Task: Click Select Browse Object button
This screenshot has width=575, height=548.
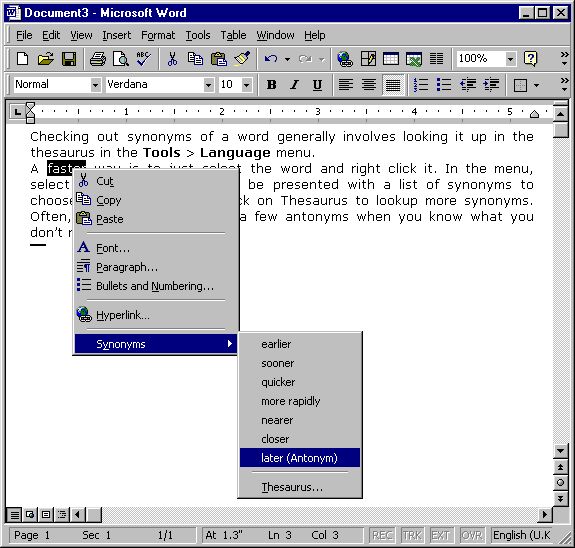Action: [x=560, y=483]
